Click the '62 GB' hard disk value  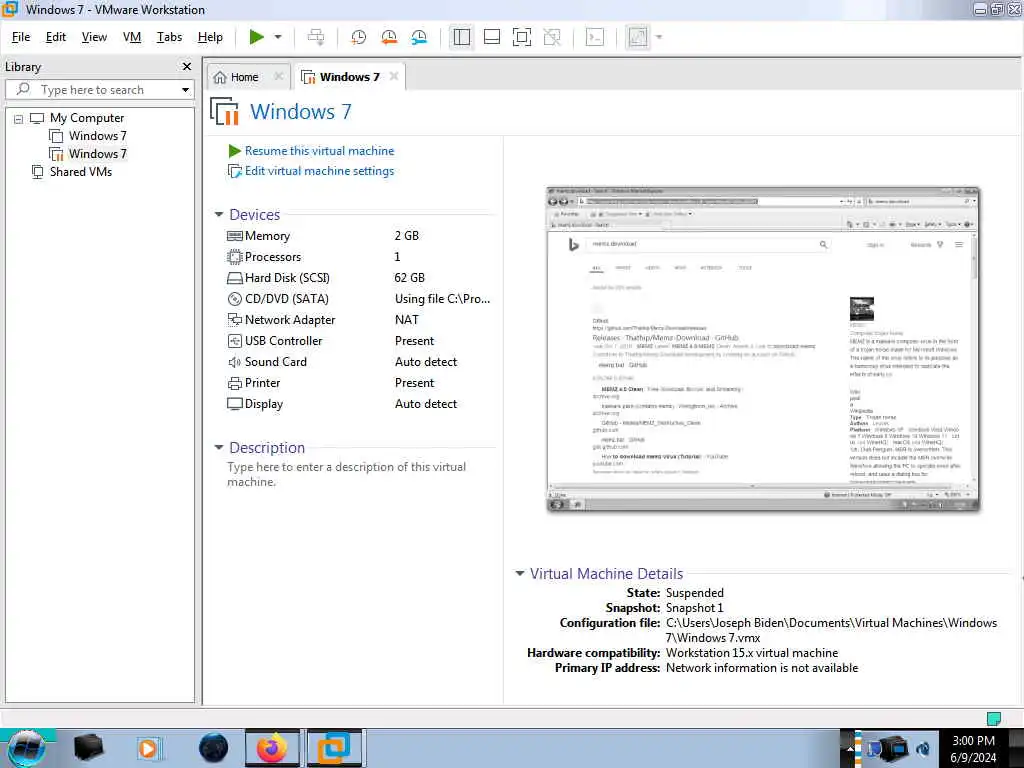point(409,278)
